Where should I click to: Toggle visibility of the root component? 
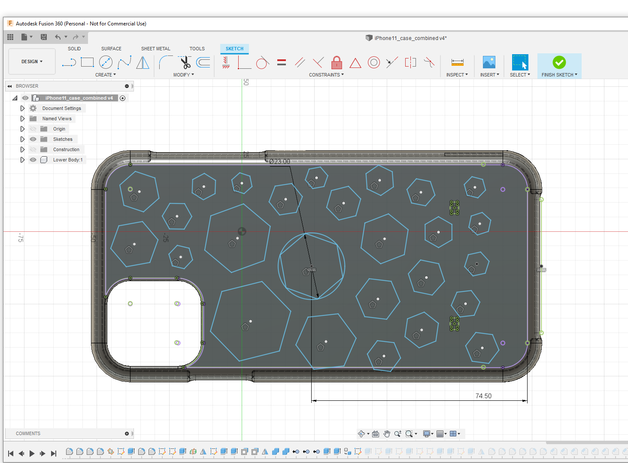(x=25, y=98)
